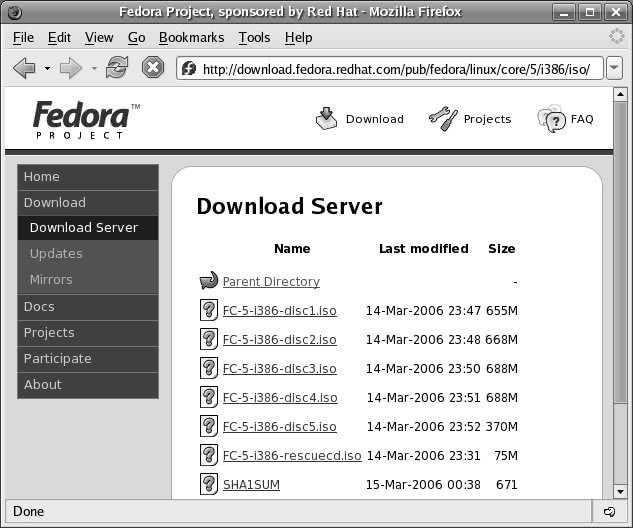Download FC-5-i386-rescuecd.iso link
Viewport: 633px width, 528px height.
pos(292,455)
